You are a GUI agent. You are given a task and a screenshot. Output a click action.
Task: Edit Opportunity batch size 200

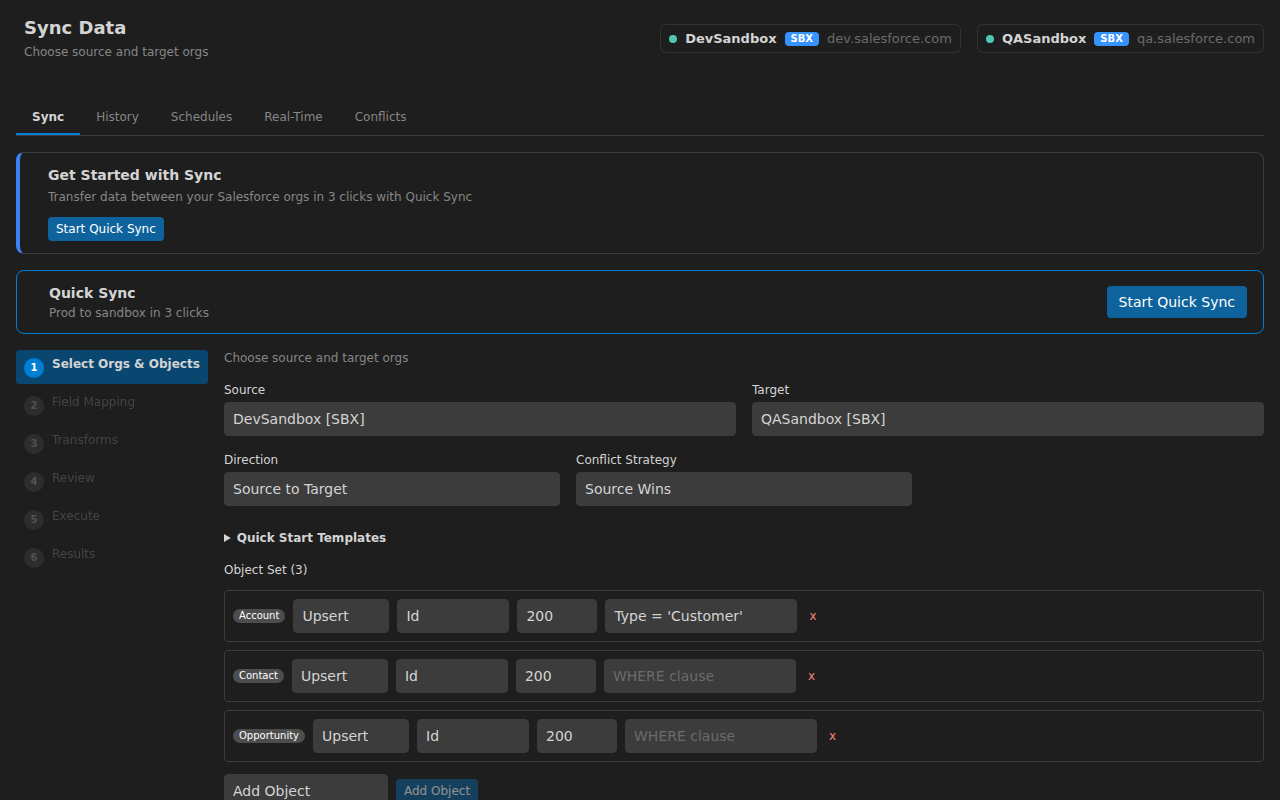coord(577,736)
